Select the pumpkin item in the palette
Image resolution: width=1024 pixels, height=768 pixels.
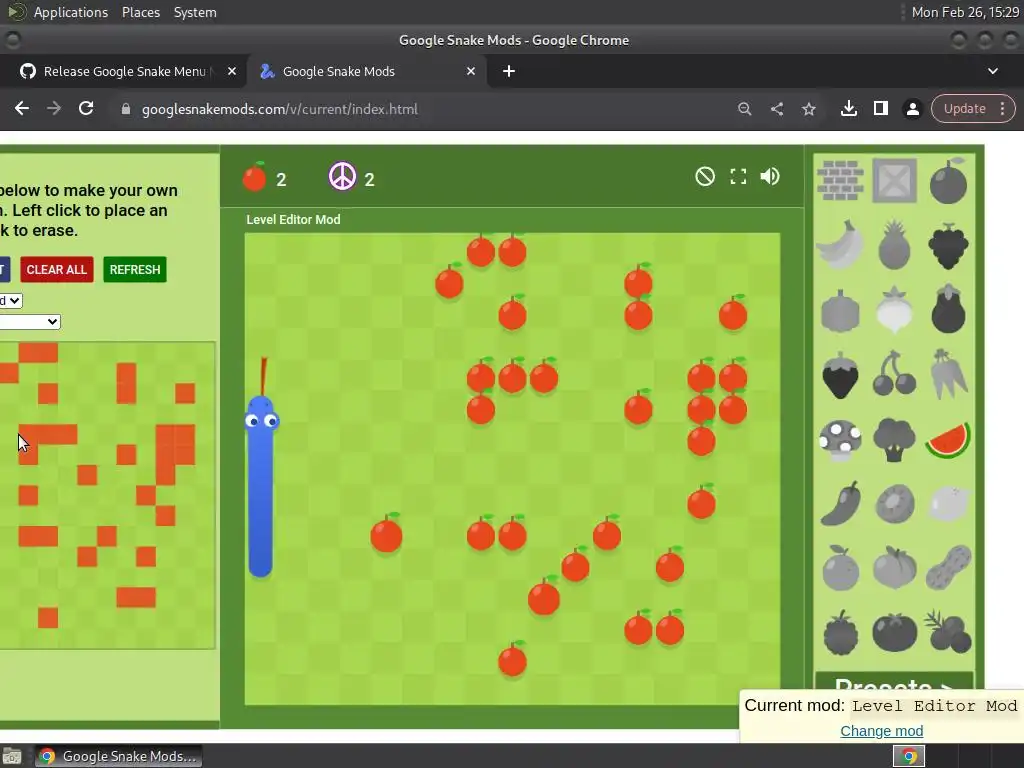[x=840, y=311]
